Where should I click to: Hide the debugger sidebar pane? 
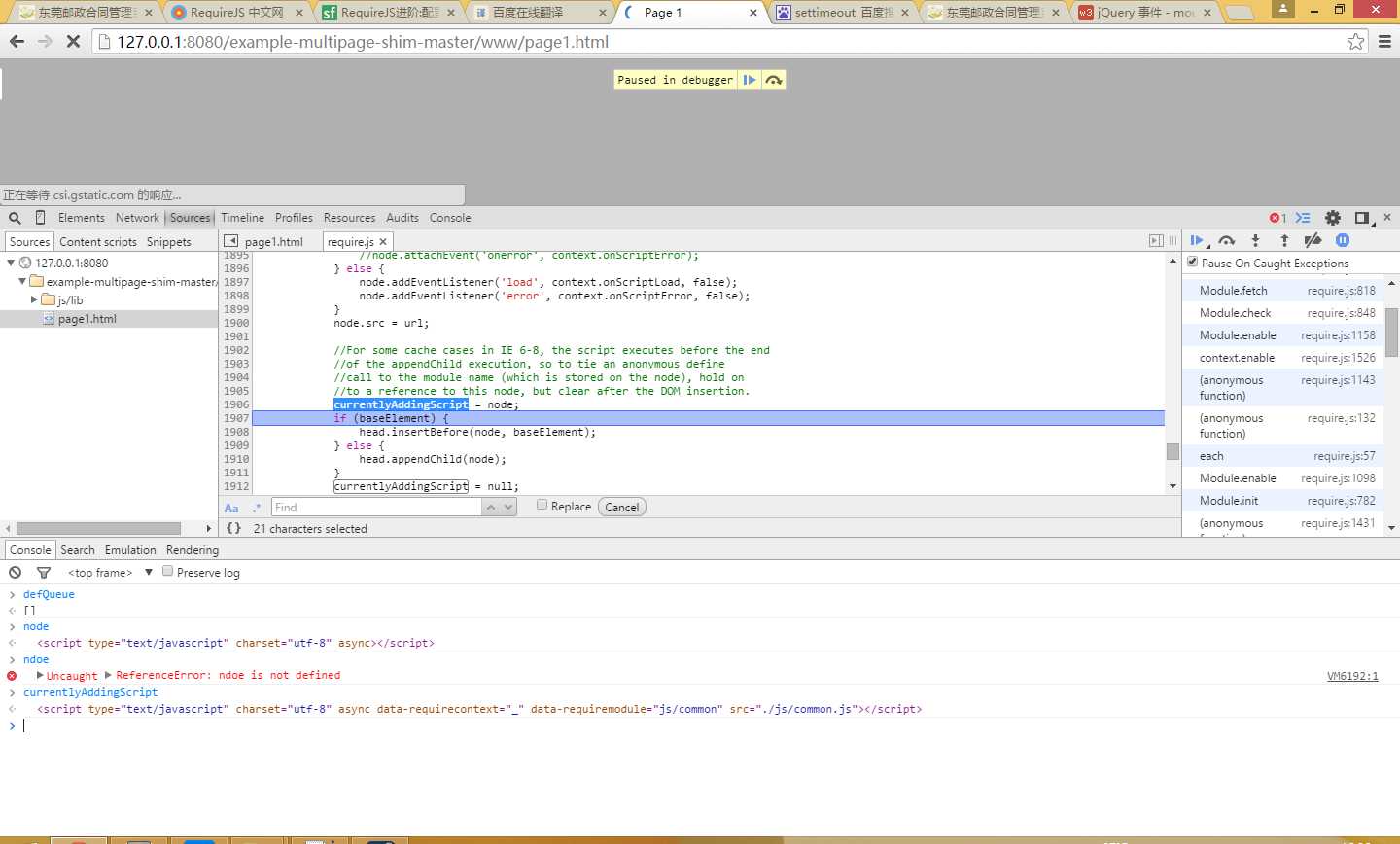tap(1156, 240)
